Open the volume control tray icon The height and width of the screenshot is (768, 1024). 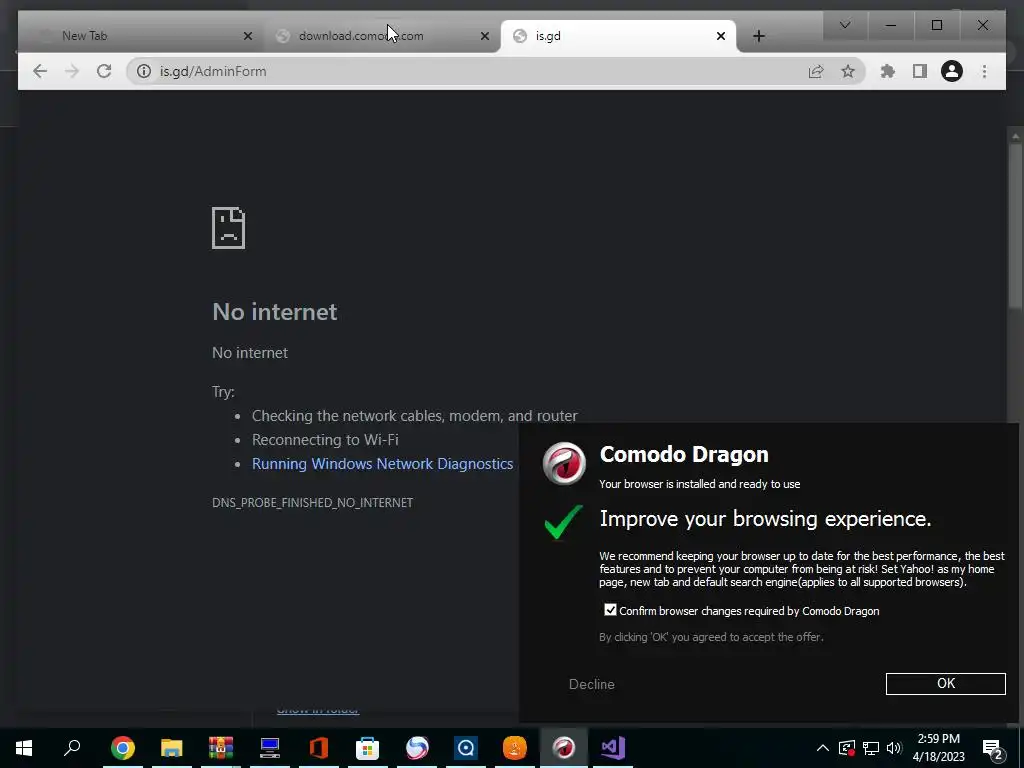pos(894,748)
